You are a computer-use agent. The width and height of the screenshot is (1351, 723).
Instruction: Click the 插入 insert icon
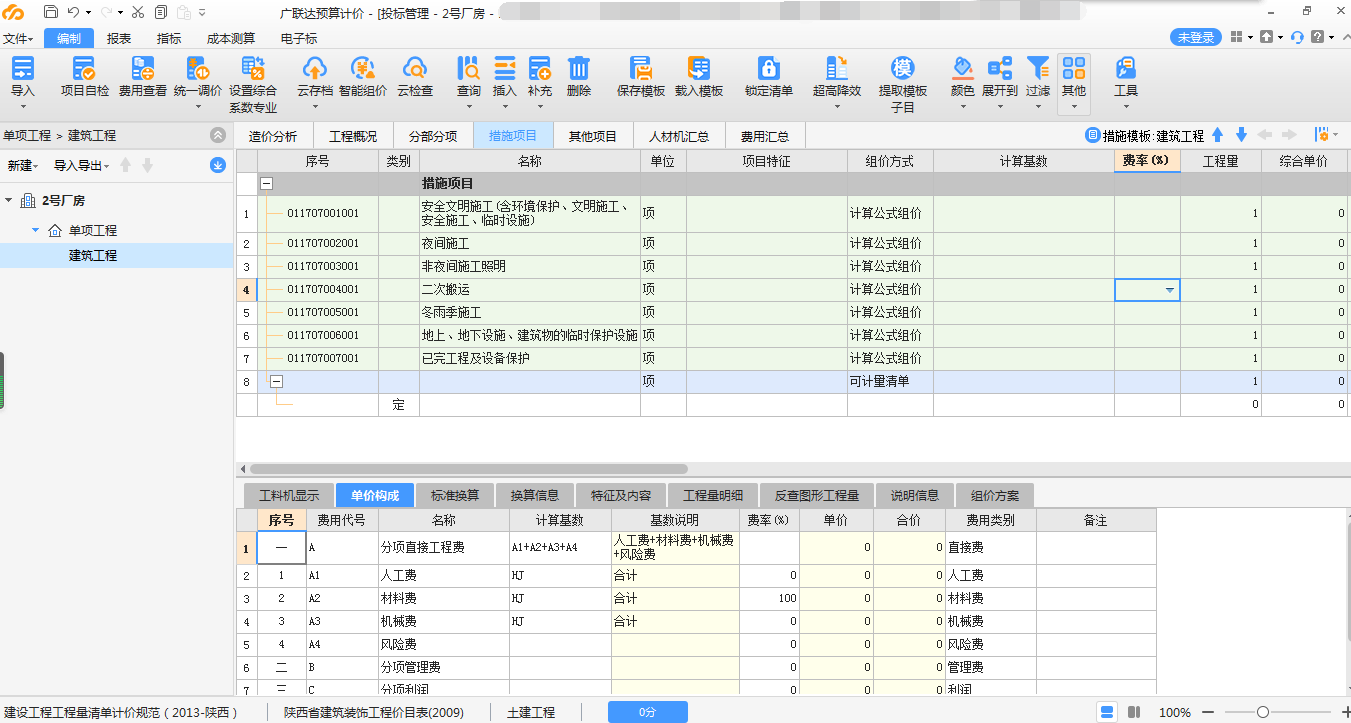tap(505, 68)
